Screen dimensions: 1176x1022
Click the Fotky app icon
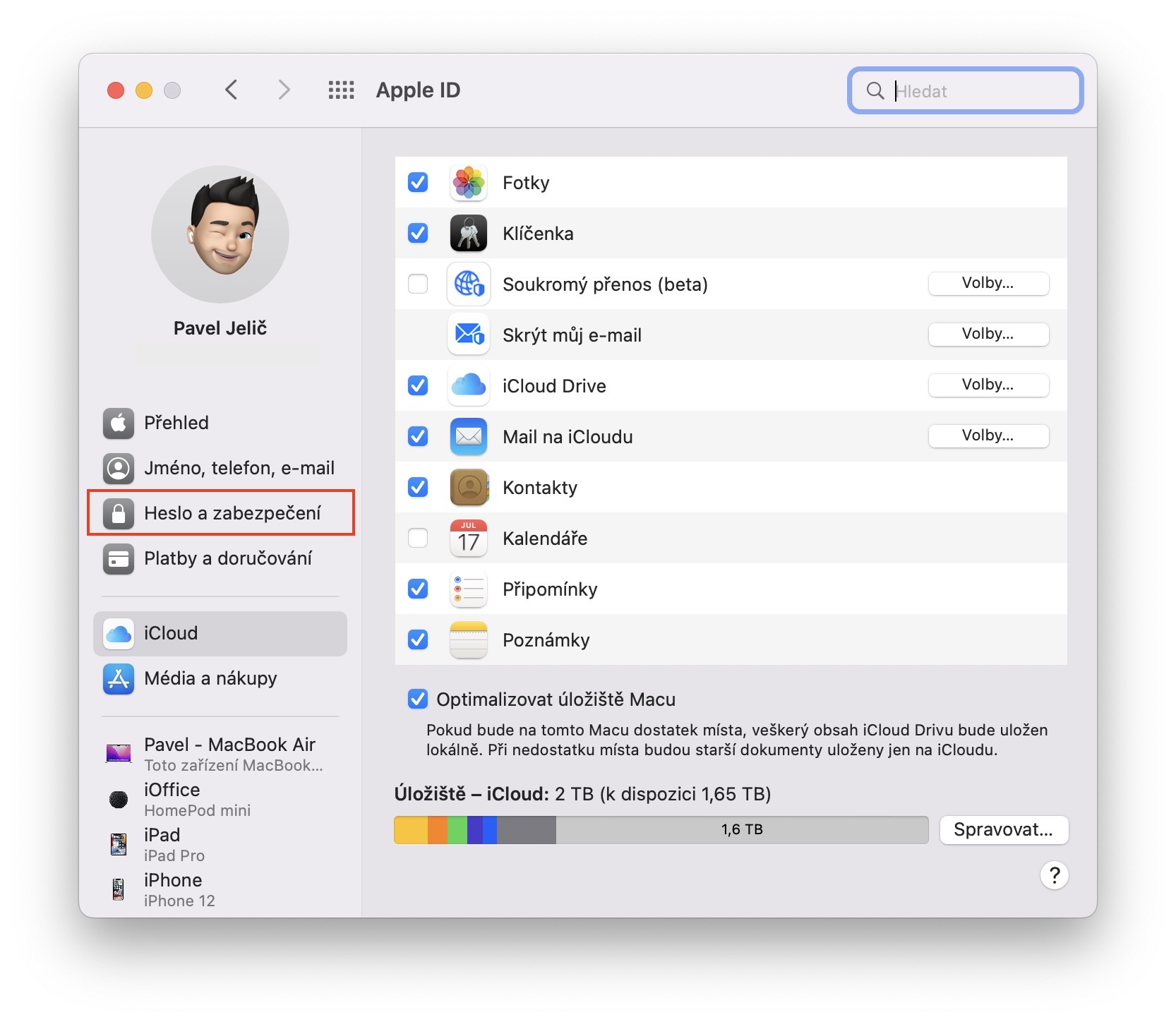pyautogui.click(x=469, y=183)
